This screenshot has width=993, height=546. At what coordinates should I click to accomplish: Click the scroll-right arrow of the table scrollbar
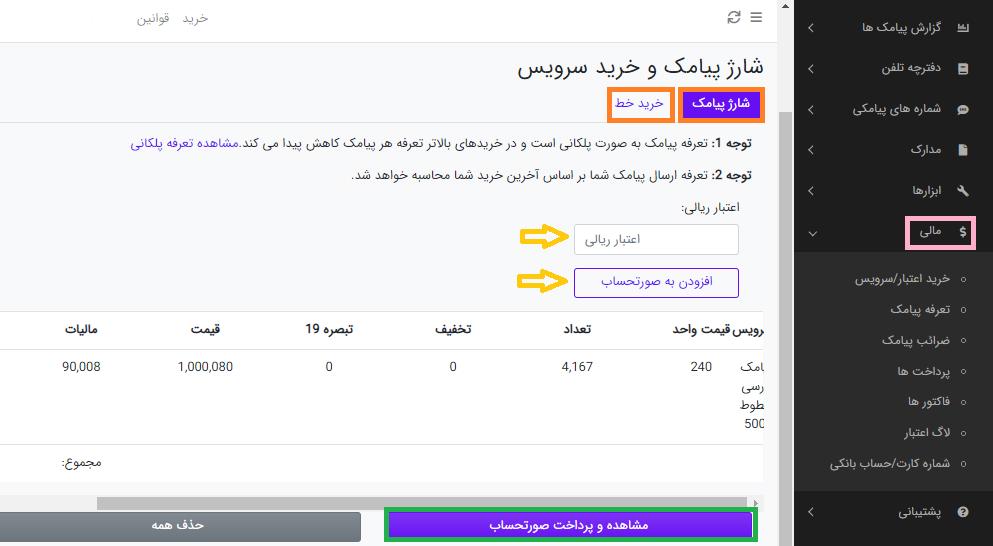point(755,504)
